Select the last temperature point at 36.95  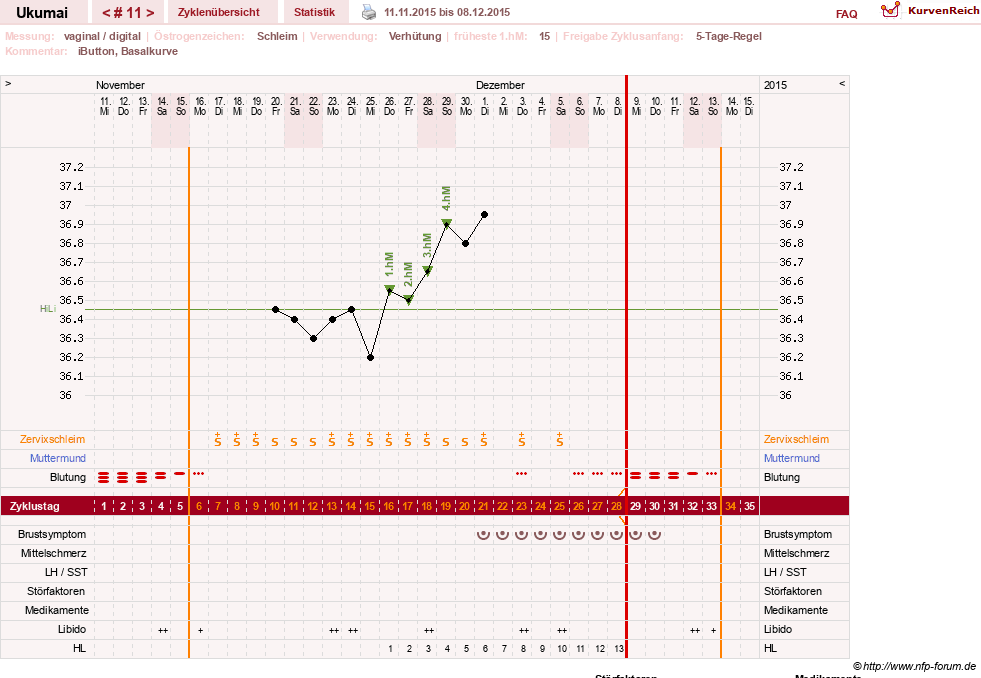tap(484, 215)
